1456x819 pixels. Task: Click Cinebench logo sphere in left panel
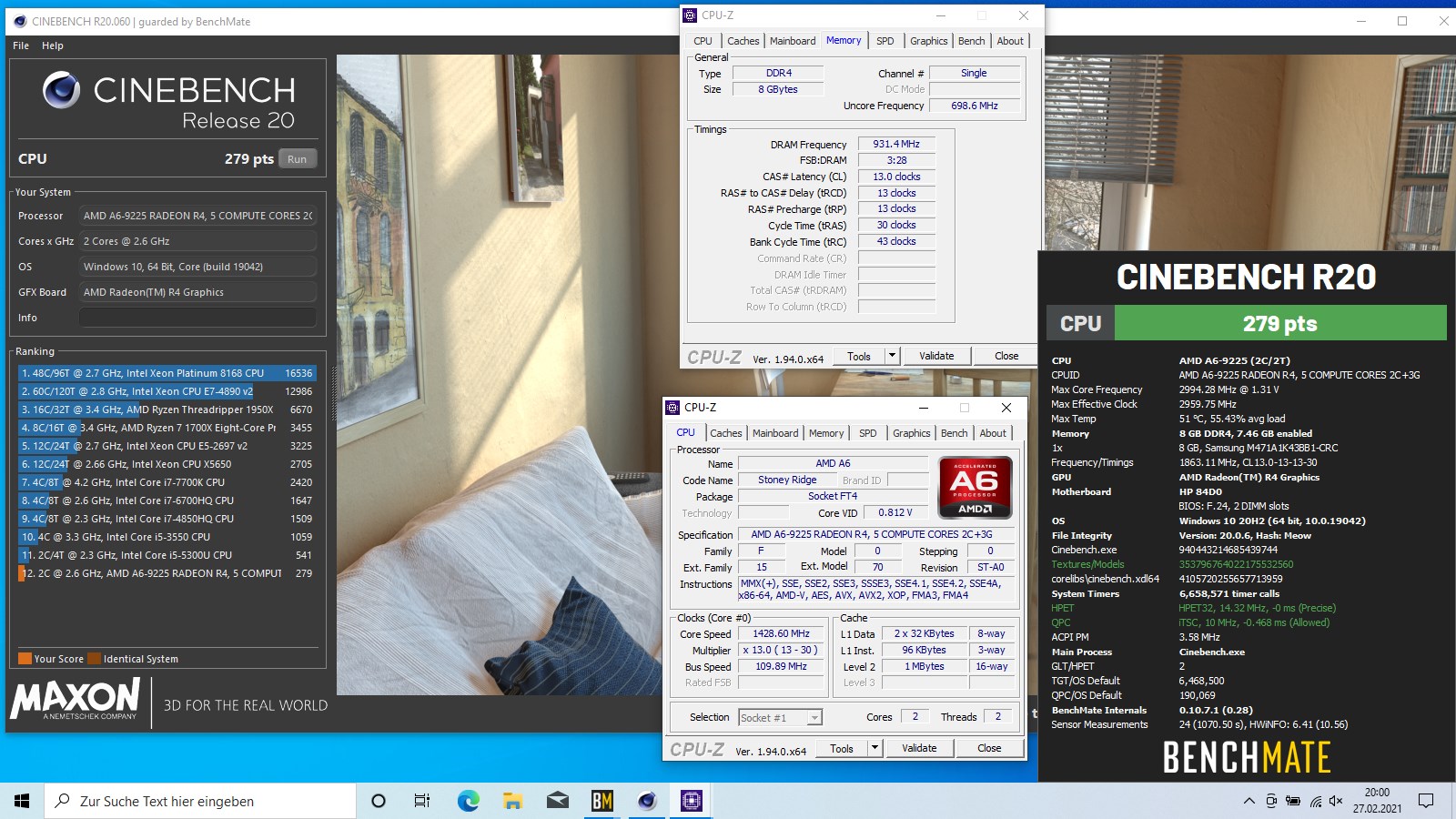coord(61,91)
